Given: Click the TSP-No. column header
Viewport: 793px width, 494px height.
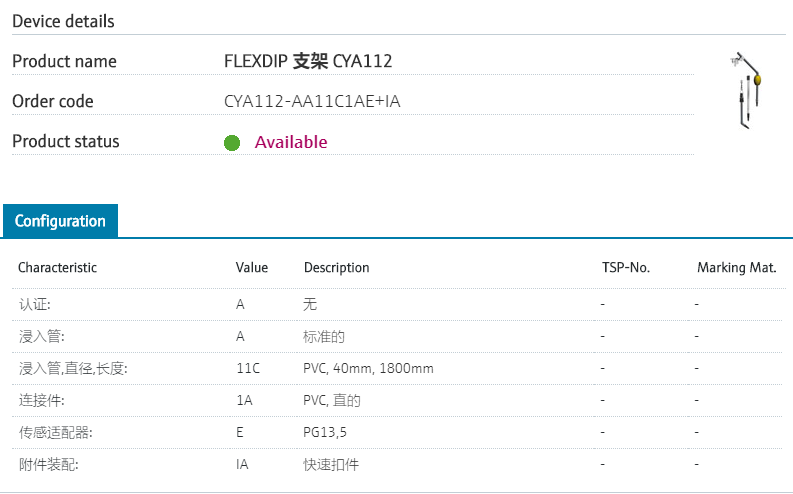Looking at the screenshot, I should pos(626,267).
